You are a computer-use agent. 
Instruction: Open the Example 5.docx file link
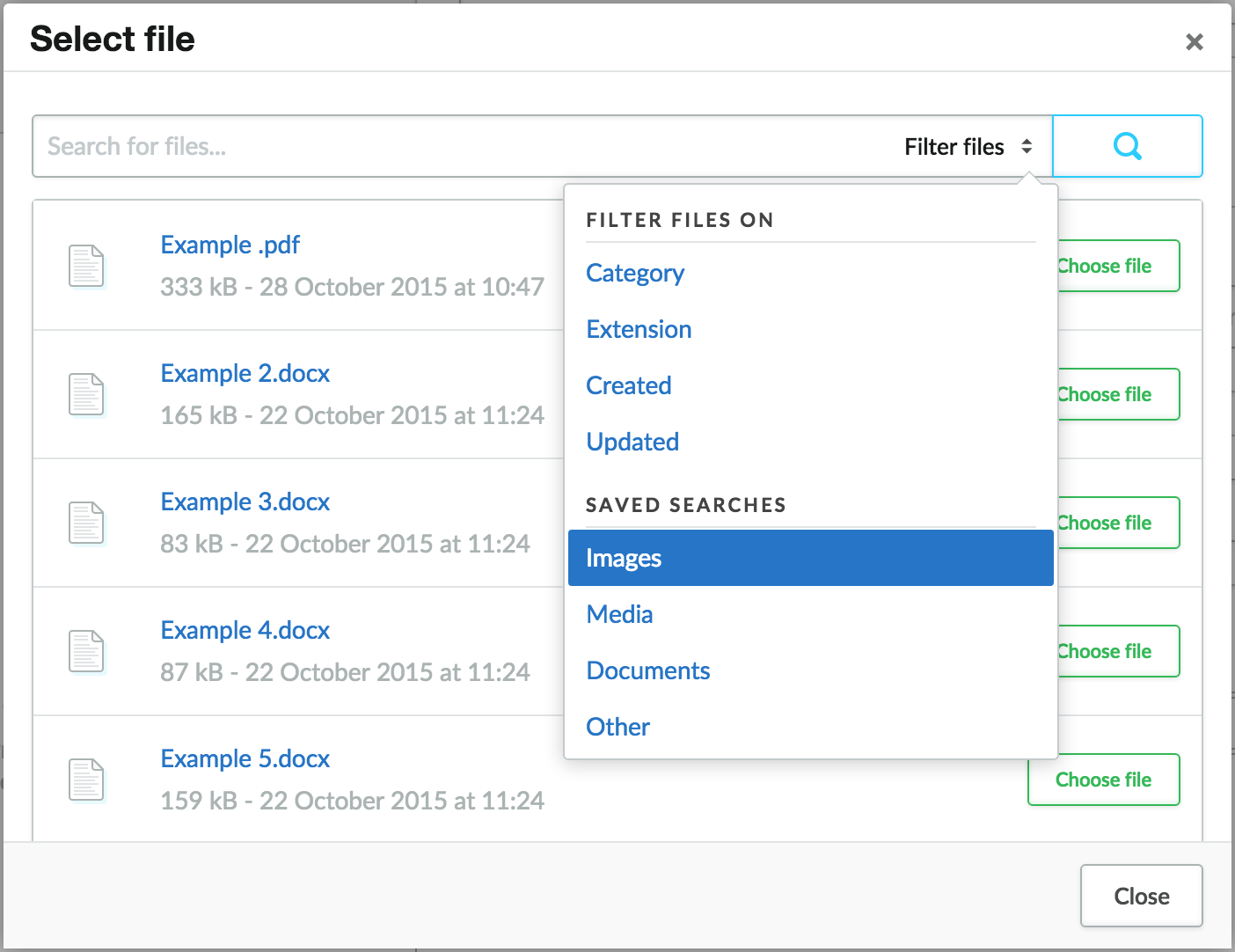245,758
